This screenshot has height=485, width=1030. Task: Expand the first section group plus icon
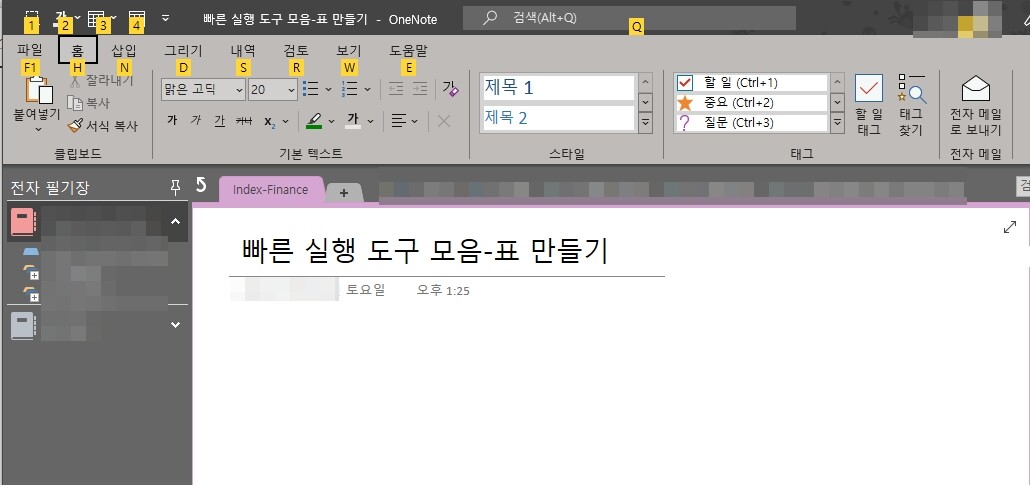(34, 275)
